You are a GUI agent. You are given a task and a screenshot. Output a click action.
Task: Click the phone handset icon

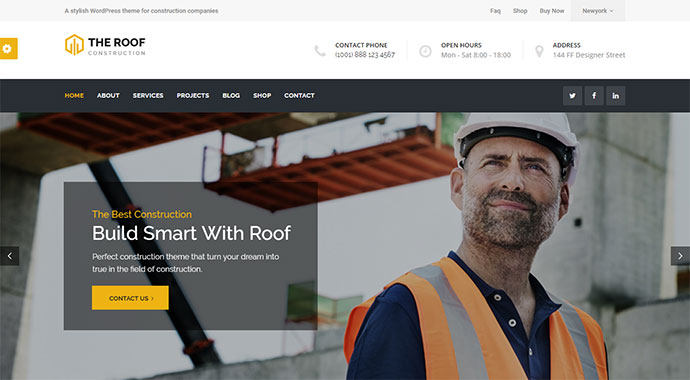click(x=320, y=51)
